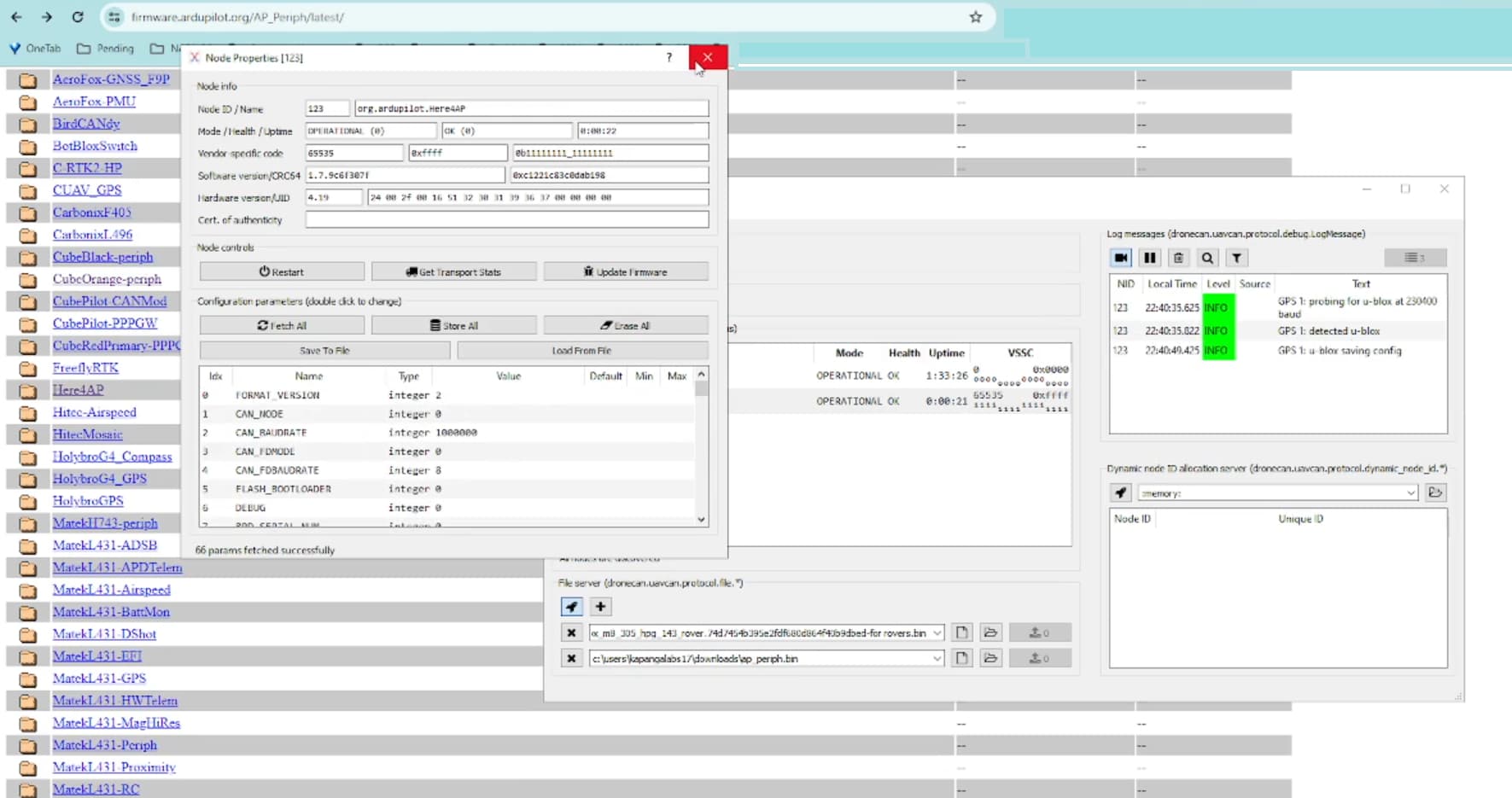Screen dimensions: 1512x798
Task: Open the AeroFox-GNSS_F9P folder link
Action: point(111,79)
